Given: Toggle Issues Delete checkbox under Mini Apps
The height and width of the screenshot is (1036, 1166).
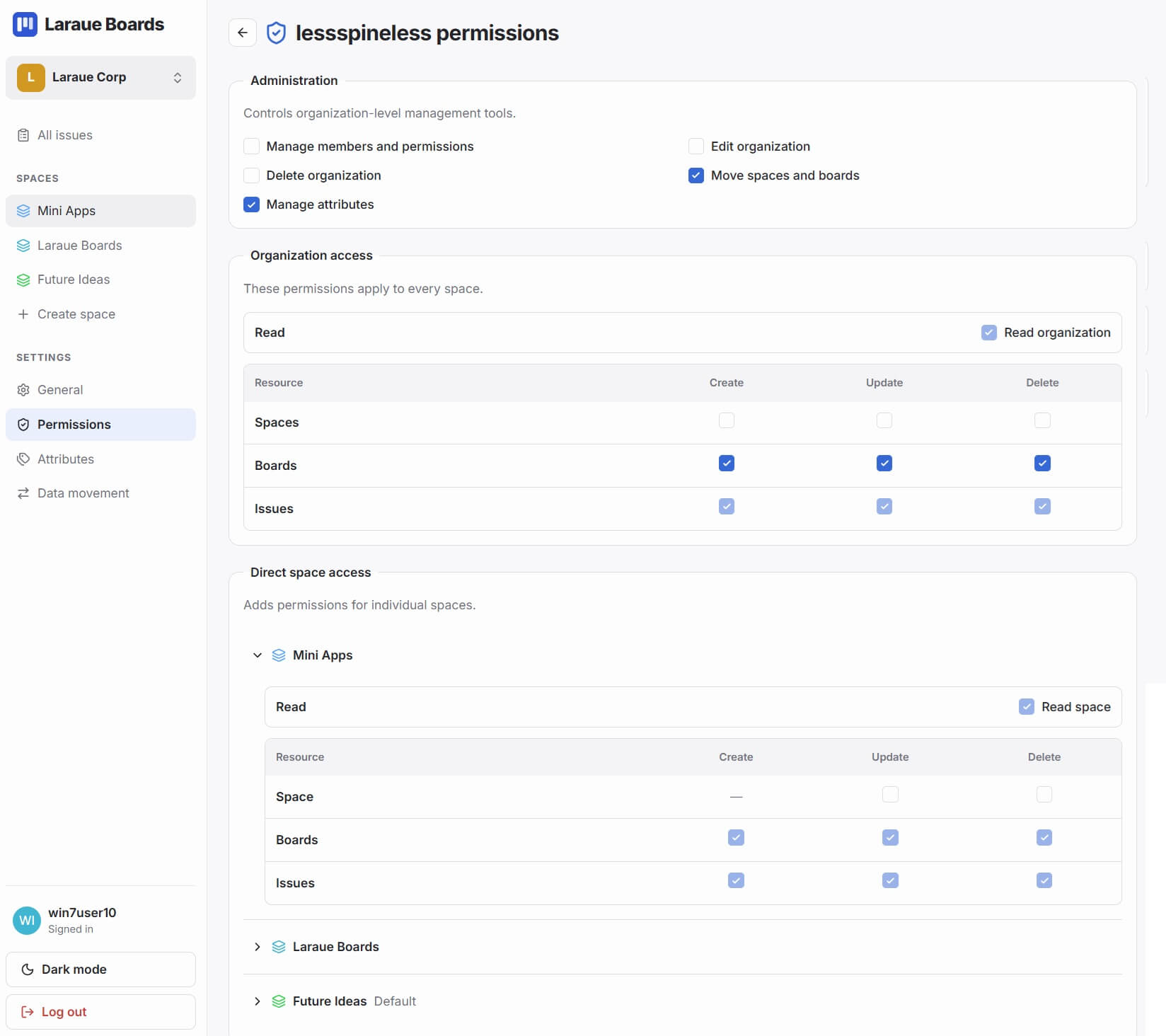Looking at the screenshot, I should point(1044,880).
